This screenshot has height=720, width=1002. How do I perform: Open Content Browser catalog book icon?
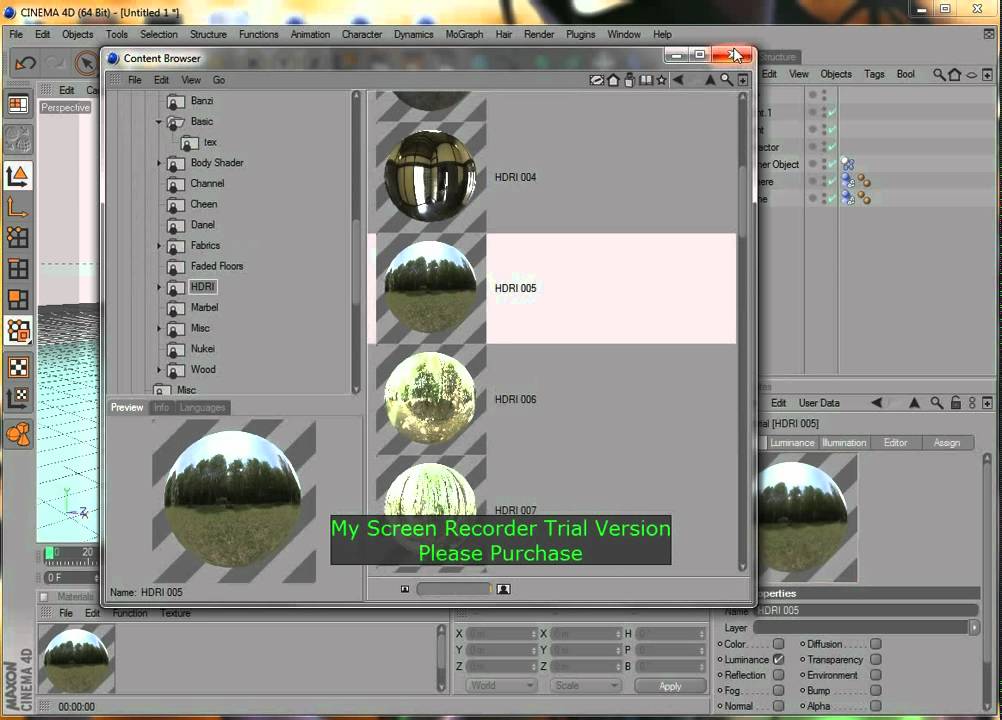click(x=646, y=80)
